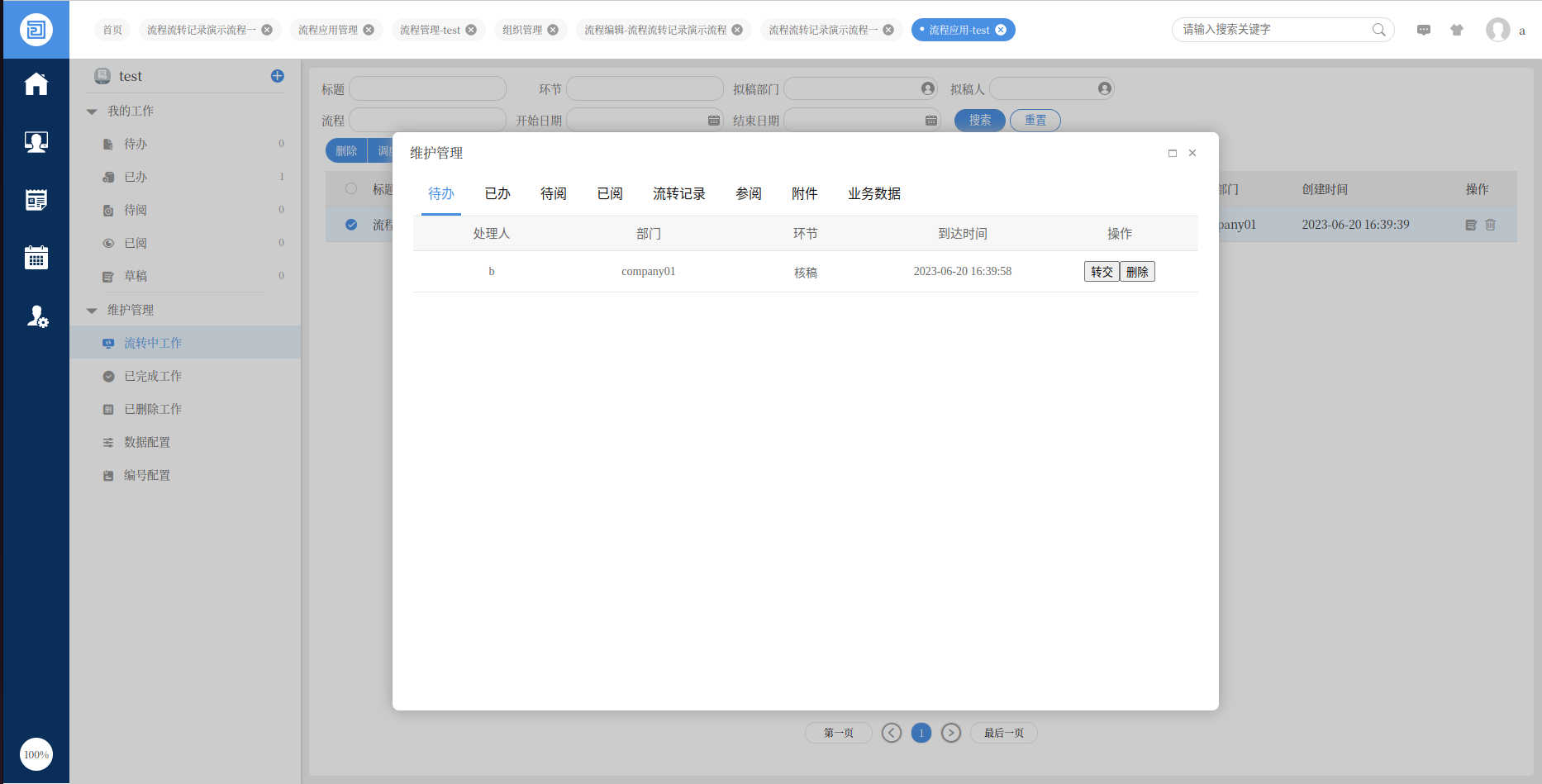Click the theme shirt icon
Screen dimensions: 1542x784
[x=1457, y=30]
